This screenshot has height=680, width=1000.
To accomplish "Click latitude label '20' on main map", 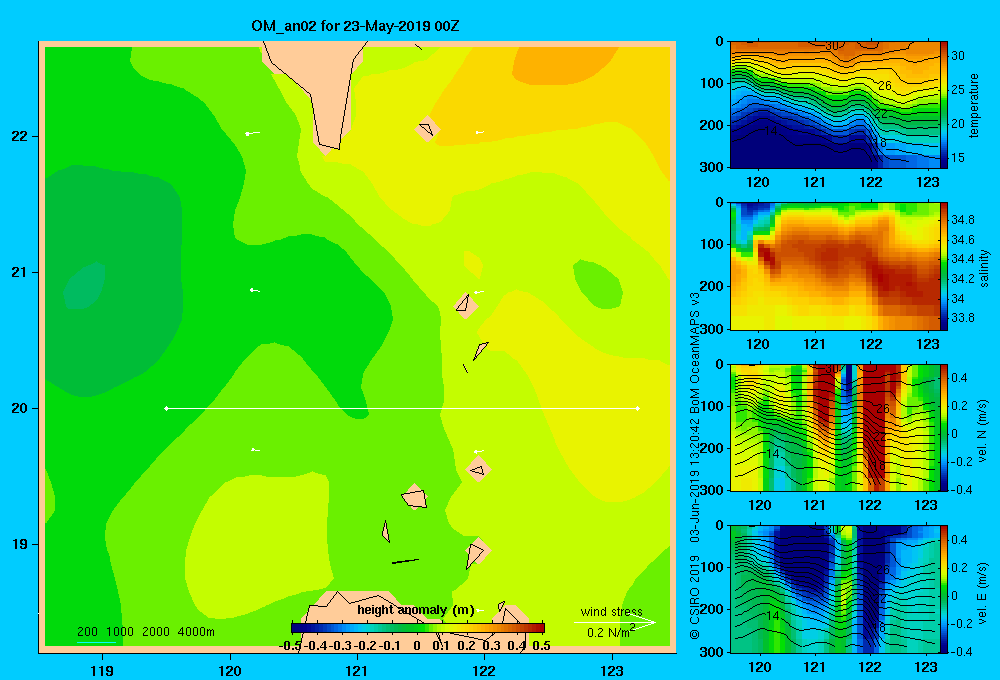I will click(19, 408).
